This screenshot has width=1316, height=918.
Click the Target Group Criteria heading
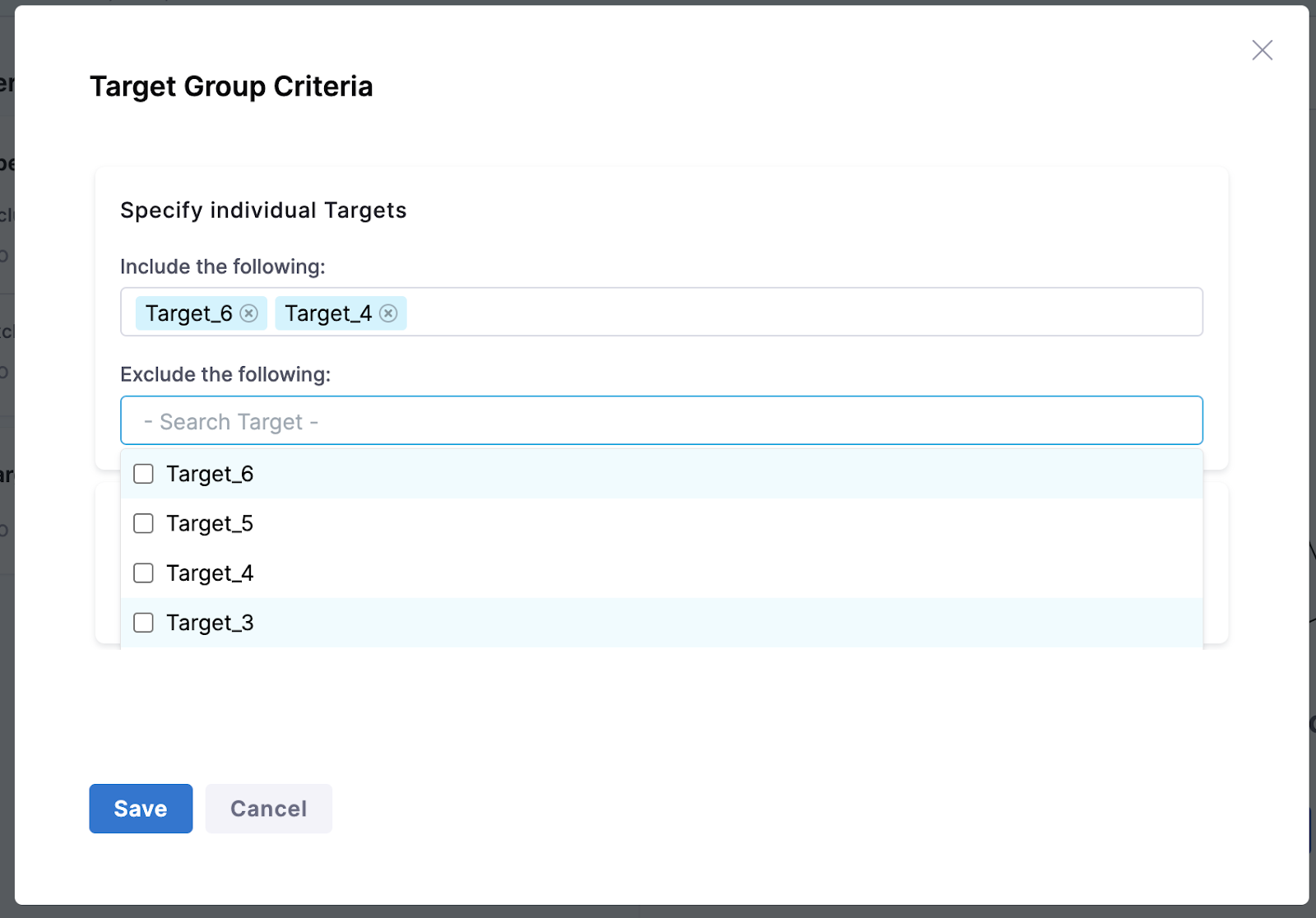coord(231,86)
